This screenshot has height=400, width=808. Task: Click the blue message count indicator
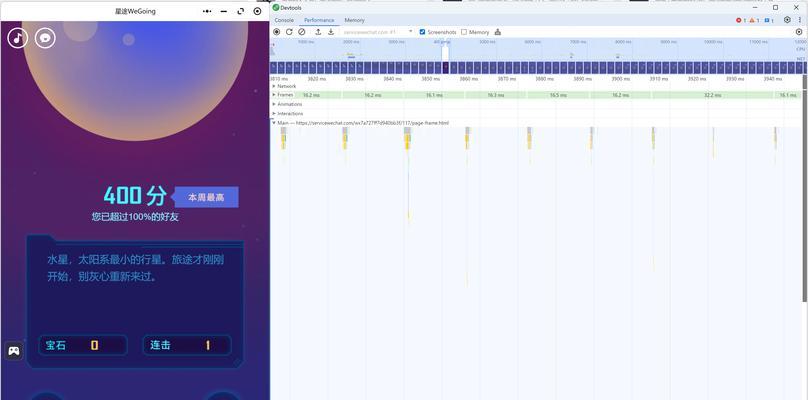tap(769, 20)
